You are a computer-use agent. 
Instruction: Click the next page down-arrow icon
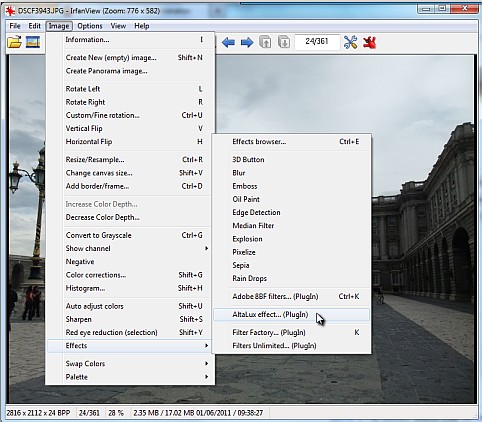pyautogui.click(x=284, y=42)
